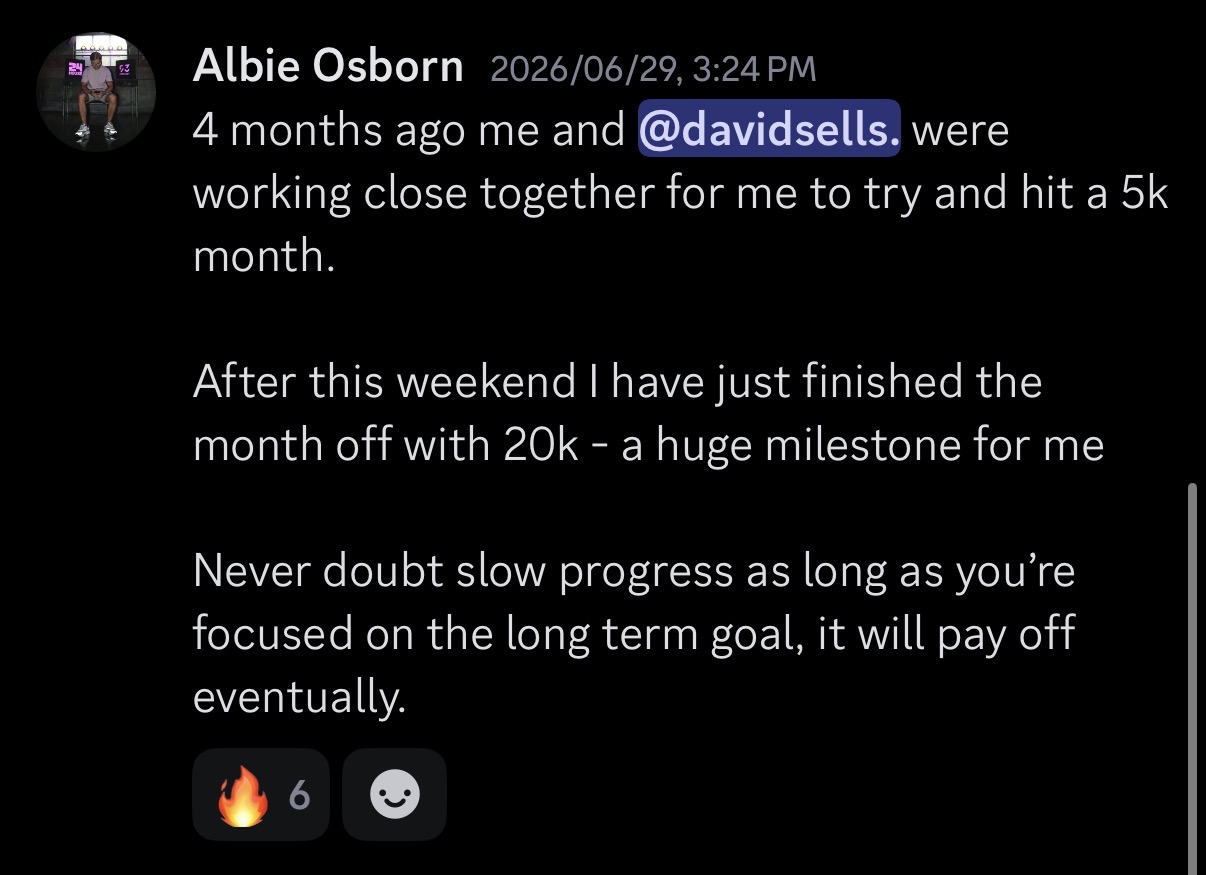Screen dimensions: 1206x875
Task: Click the word "20k" in the message
Action: [x=541, y=444]
